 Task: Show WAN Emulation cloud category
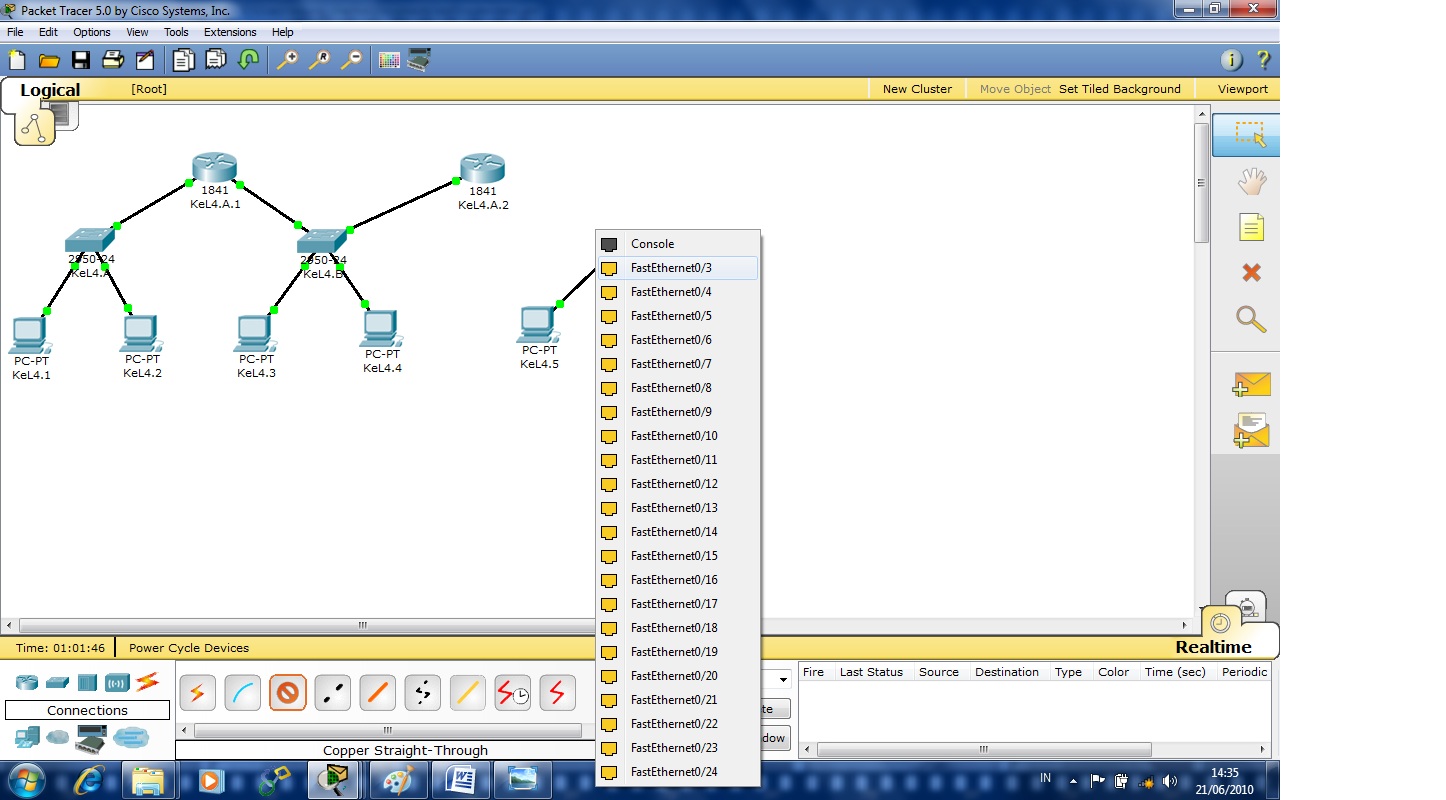click(58, 738)
